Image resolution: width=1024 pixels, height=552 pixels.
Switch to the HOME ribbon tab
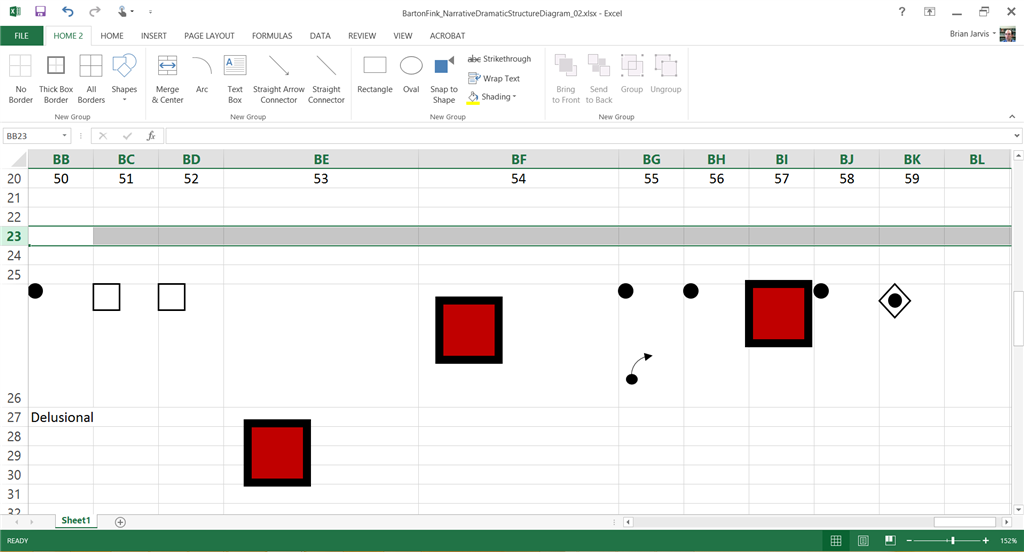tap(112, 36)
